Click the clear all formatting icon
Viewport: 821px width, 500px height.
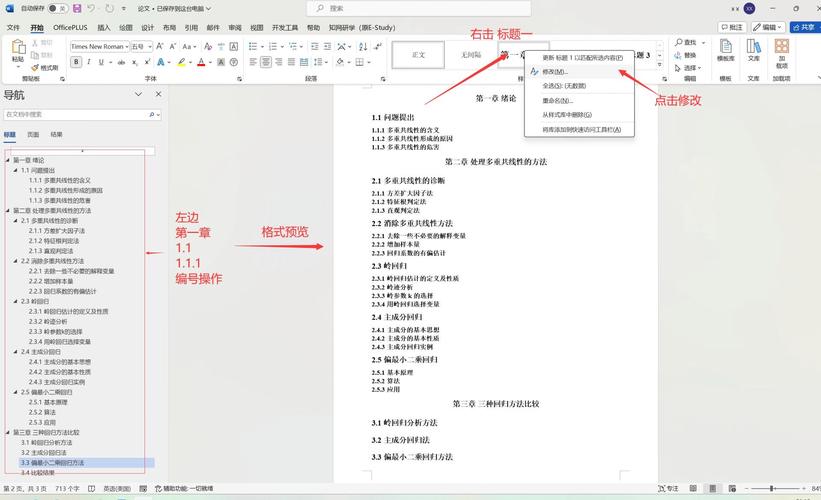pos(208,47)
